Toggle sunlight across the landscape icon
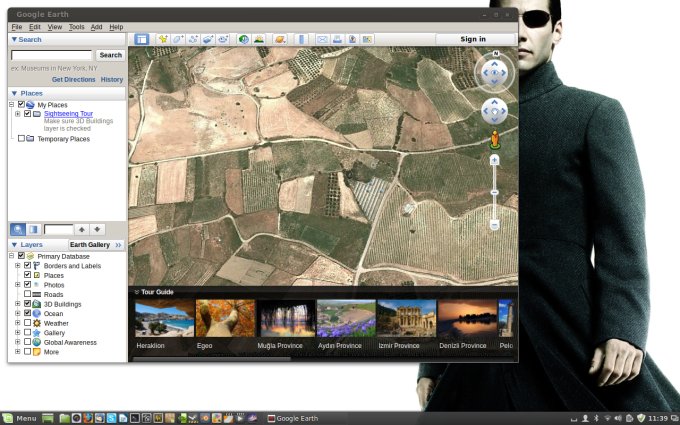680x425 pixels. coord(259,39)
